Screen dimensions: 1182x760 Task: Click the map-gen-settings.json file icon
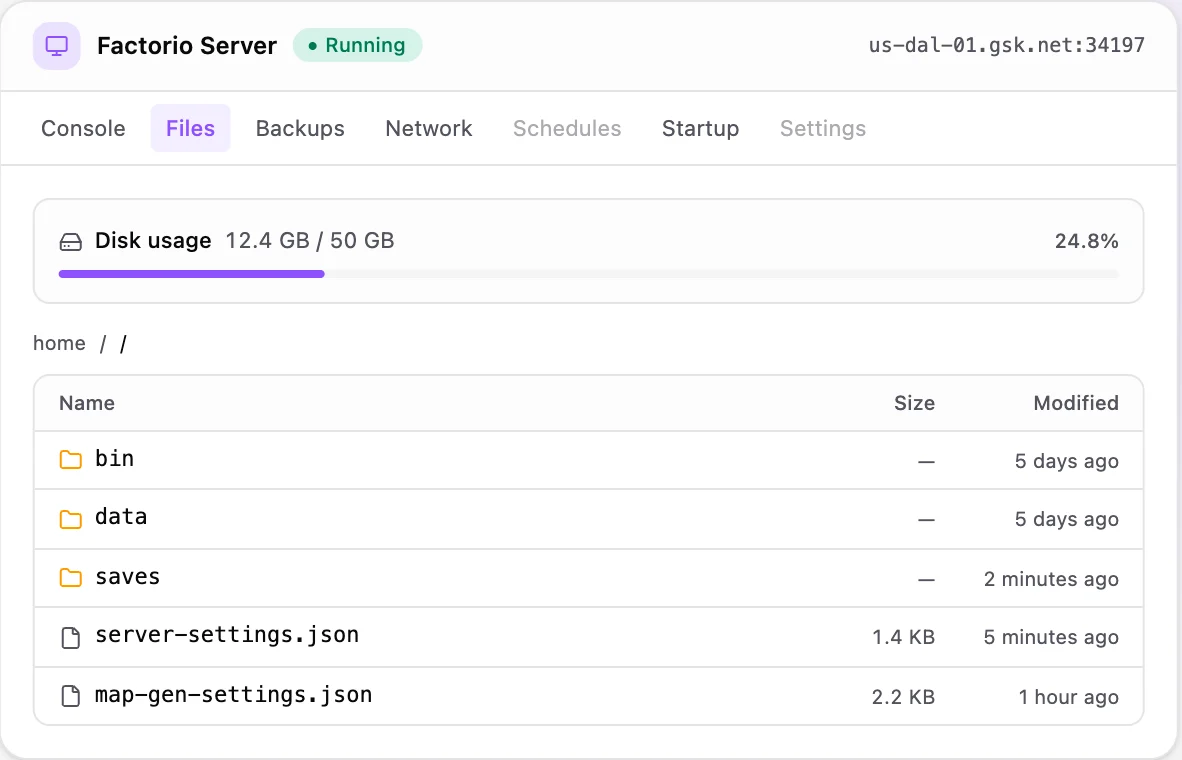coord(70,696)
